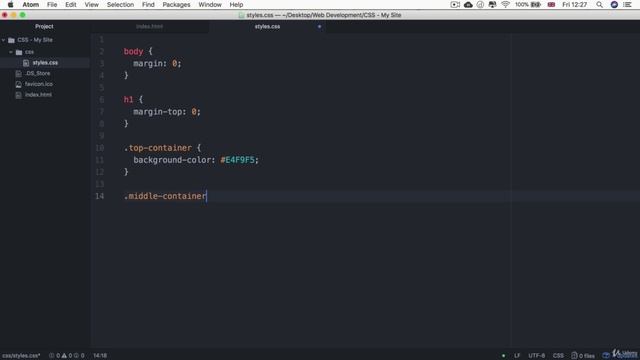The width and height of the screenshot is (640, 360).
Task: Click the styles.css file icon
Action: pyautogui.click(x=26, y=63)
